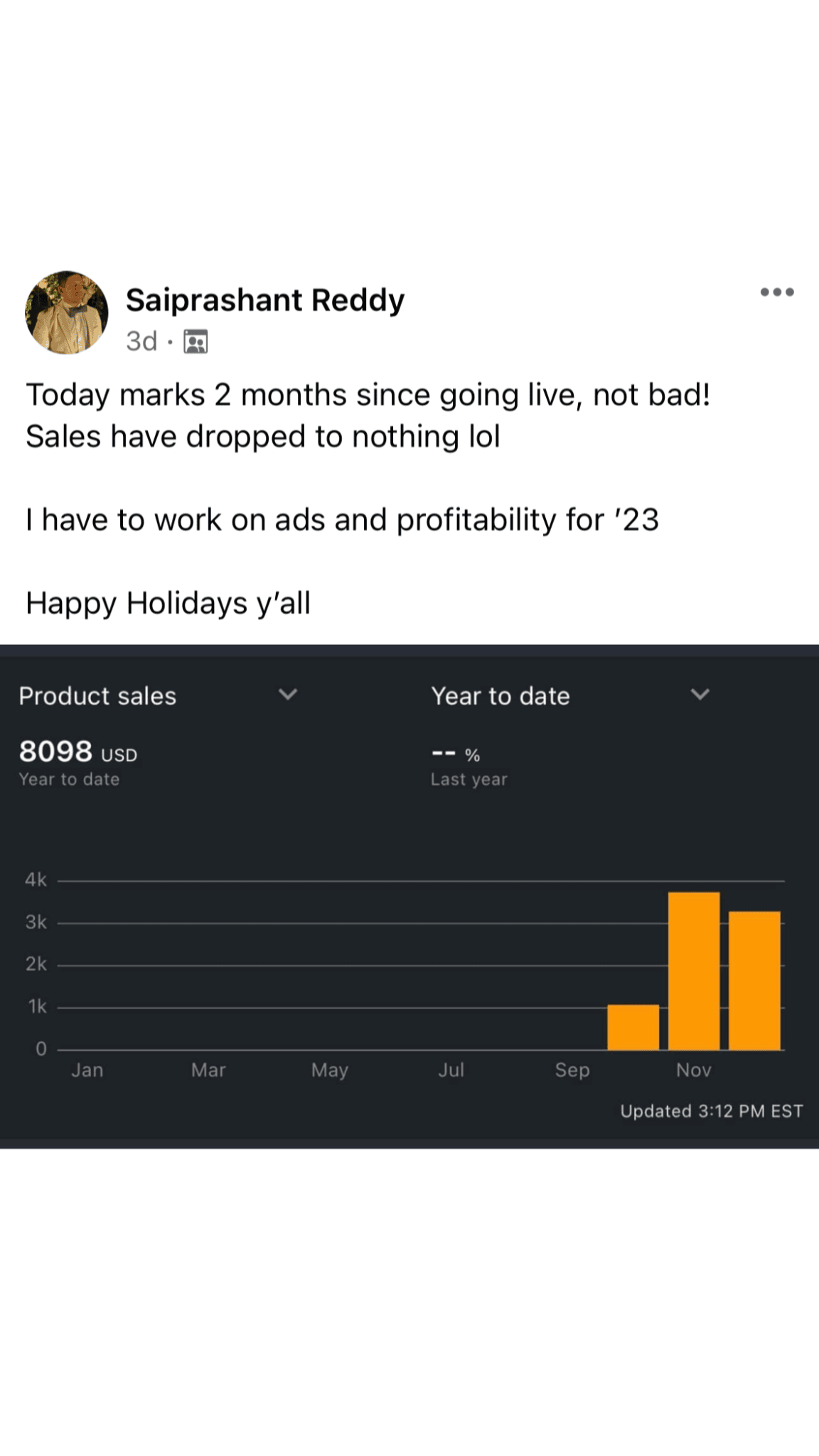Expand the Year to date dropdown chevron
This screenshot has height=1456, width=819.
tap(700, 695)
